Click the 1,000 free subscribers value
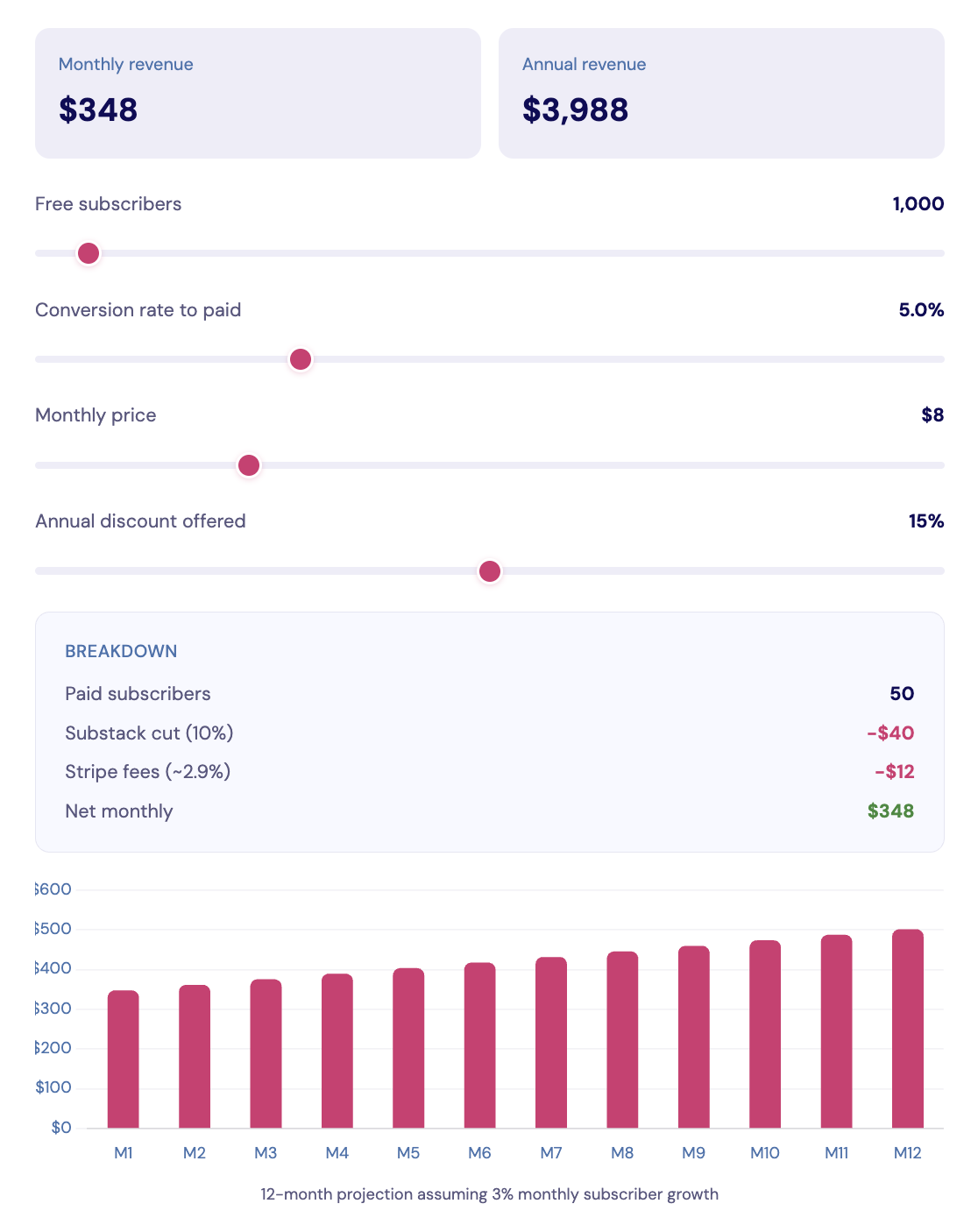The image size is (978, 1232). coord(917,203)
